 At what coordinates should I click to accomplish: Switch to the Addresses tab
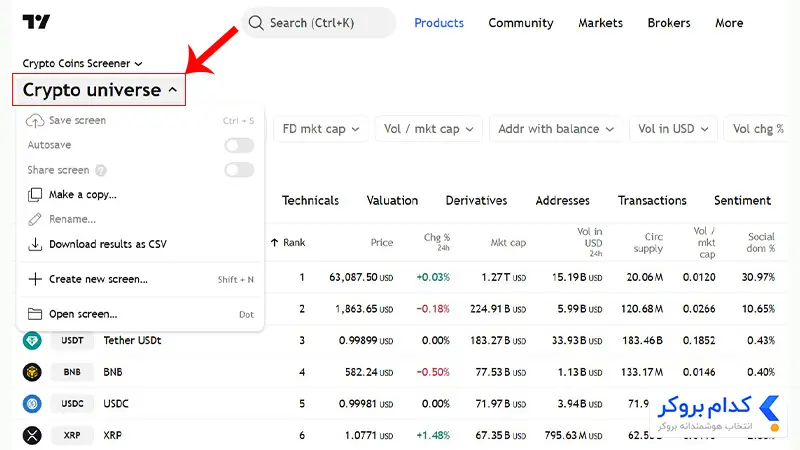click(563, 201)
